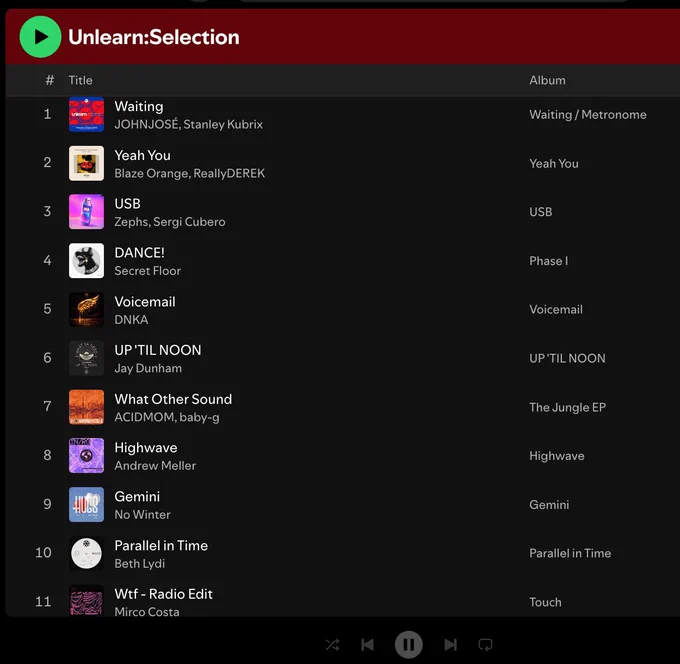The width and height of the screenshot is (680, 664).
Task: Open the album Touch
Action: [x=545, y=602]
